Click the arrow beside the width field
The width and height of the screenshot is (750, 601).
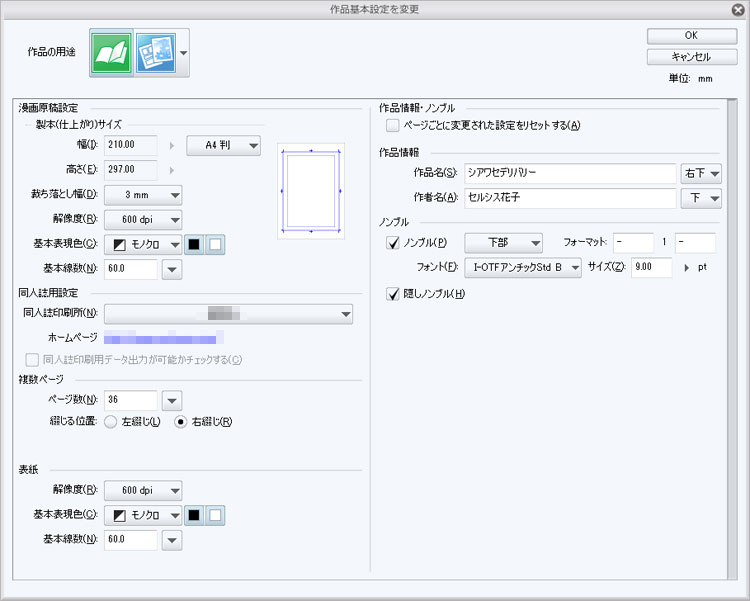coord(172,145)
